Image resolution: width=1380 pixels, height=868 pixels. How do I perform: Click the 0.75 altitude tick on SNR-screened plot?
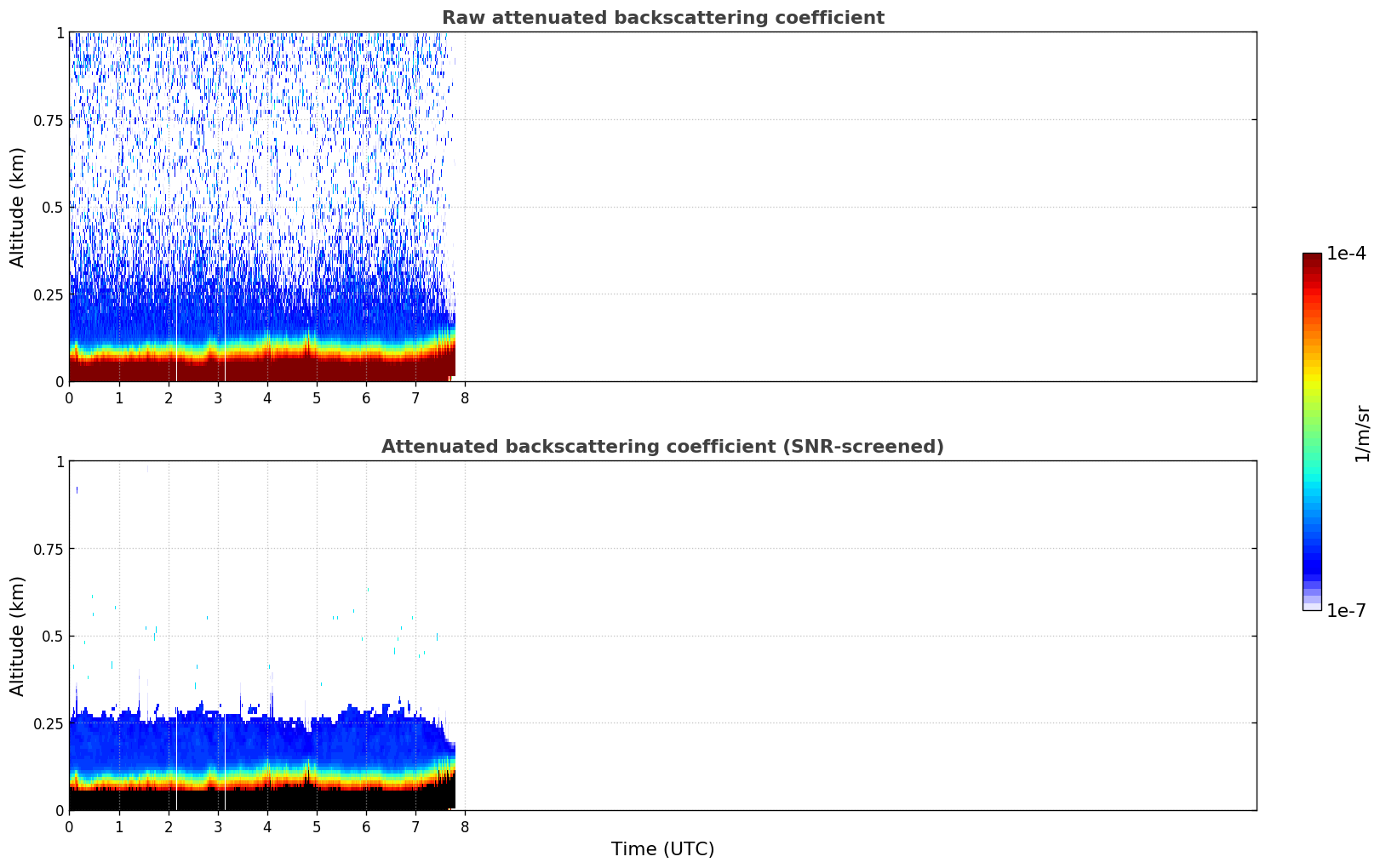point(49,549)
